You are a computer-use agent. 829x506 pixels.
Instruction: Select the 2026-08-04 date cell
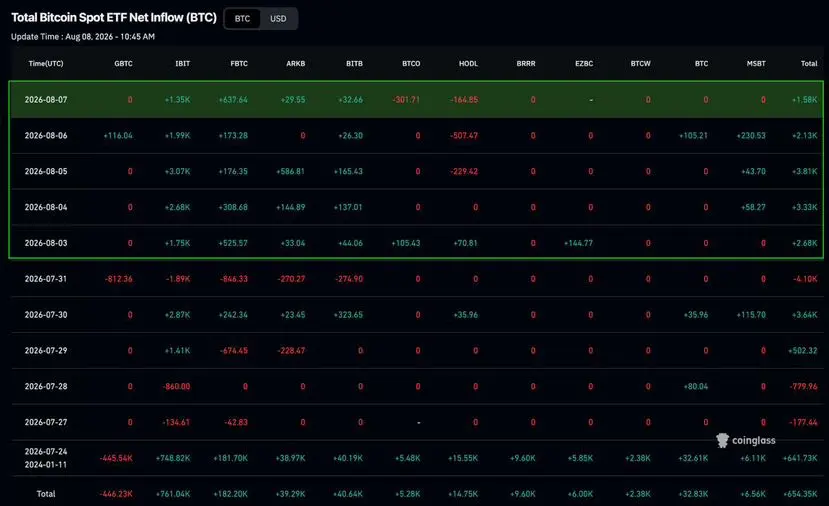tap(46, 207)
